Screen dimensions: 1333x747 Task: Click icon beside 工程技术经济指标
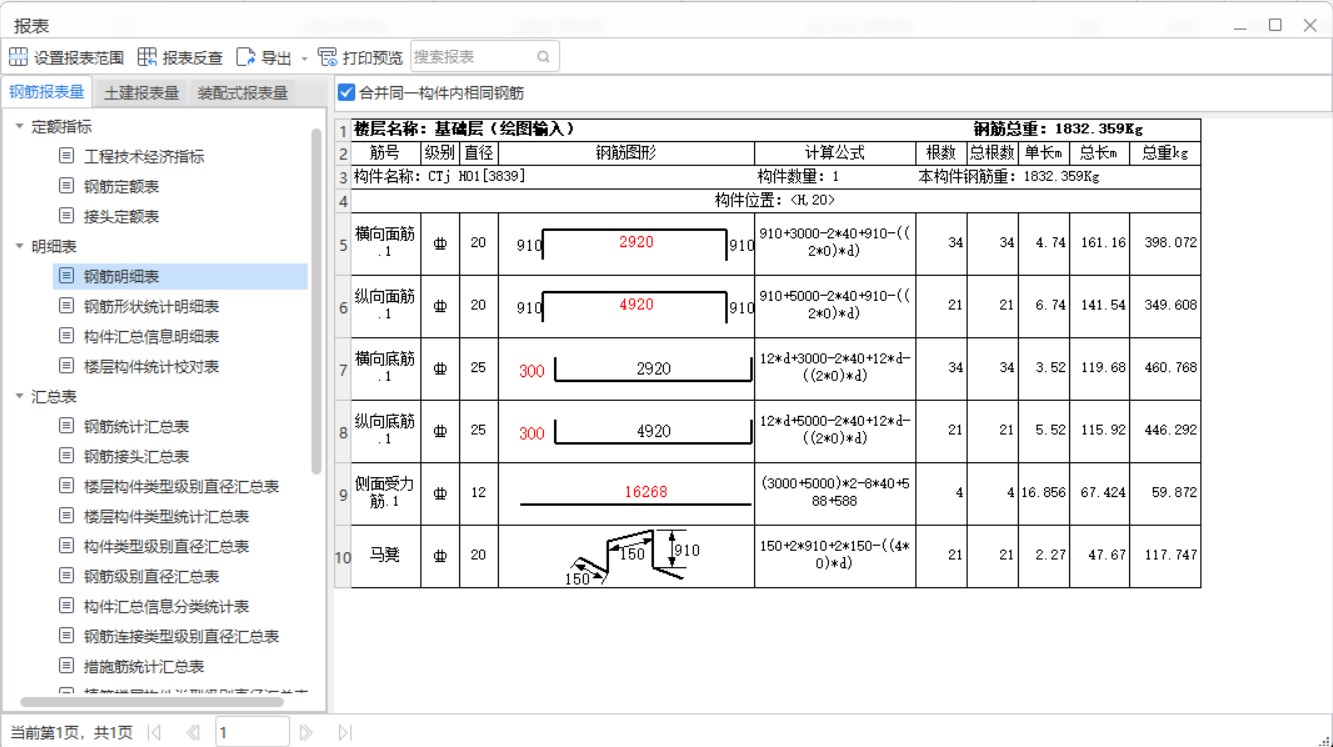[x=66, y=156]
